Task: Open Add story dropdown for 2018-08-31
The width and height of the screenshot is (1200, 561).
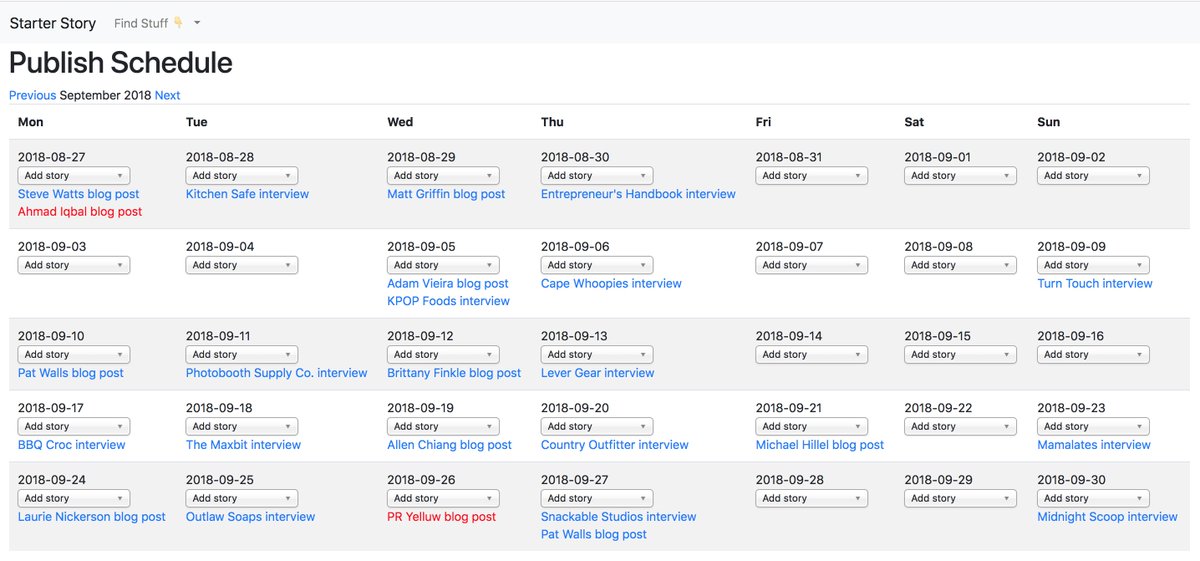Action: pyautogui.click(x=812, y=176)
